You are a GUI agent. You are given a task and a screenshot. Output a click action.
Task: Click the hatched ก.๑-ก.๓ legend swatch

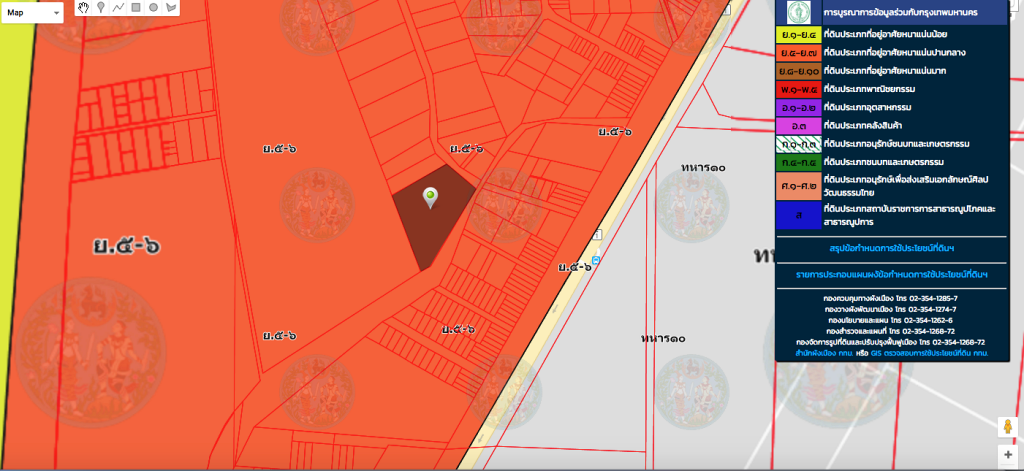tap(798, 144)
